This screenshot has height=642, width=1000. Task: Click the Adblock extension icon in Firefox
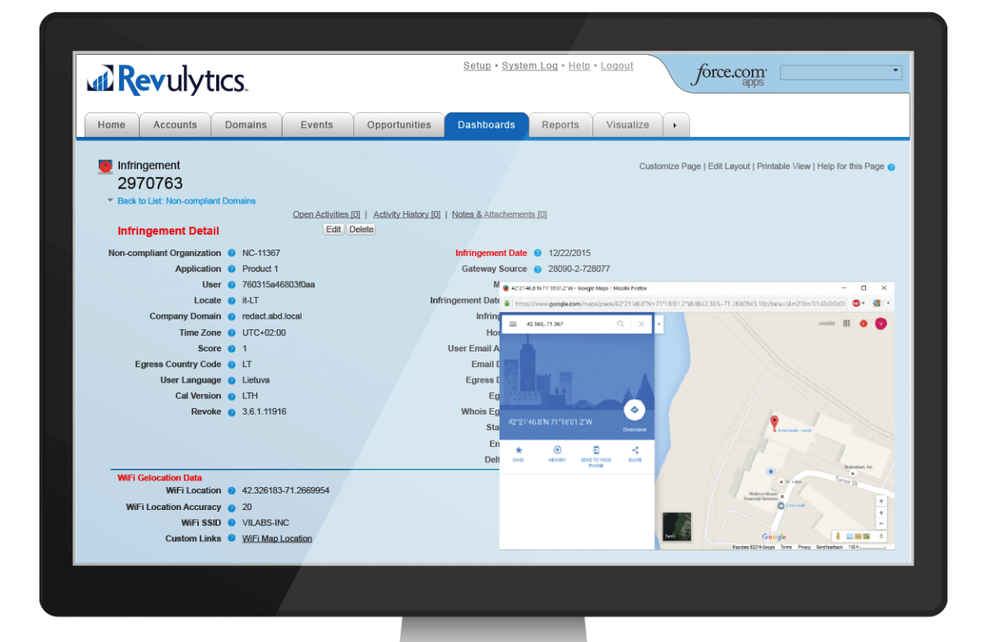tap(857, 303)
